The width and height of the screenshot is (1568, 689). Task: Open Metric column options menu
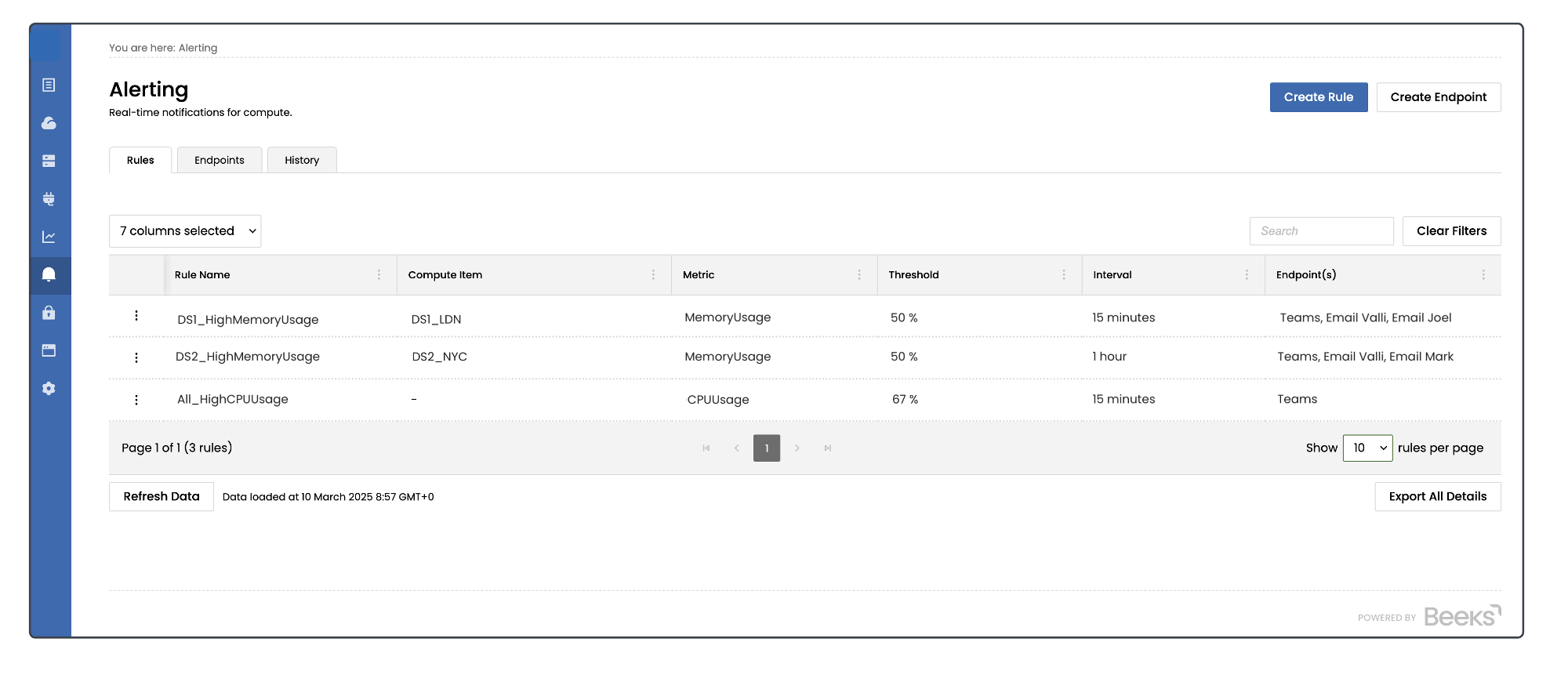click(x=859, y=275)
